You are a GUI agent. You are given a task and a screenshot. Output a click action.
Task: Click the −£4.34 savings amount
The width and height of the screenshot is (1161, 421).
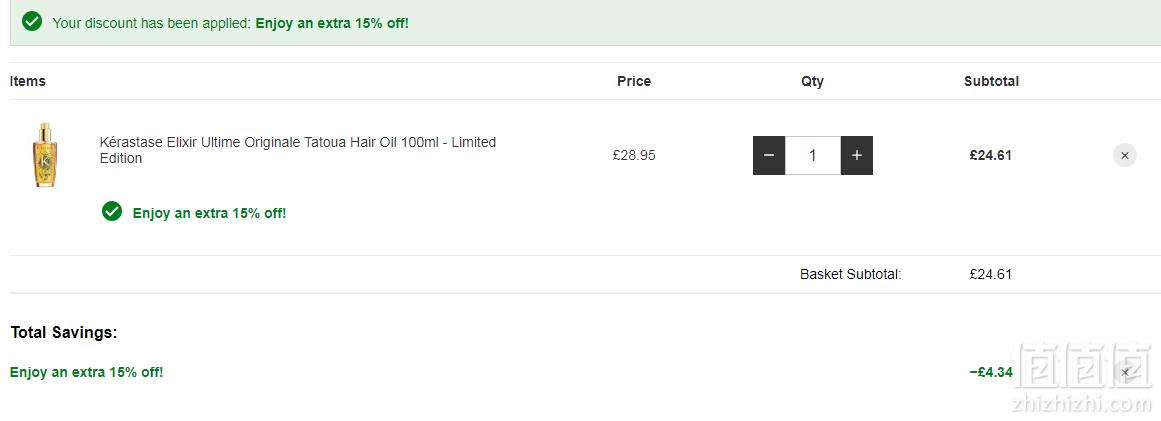pos(991,372)
